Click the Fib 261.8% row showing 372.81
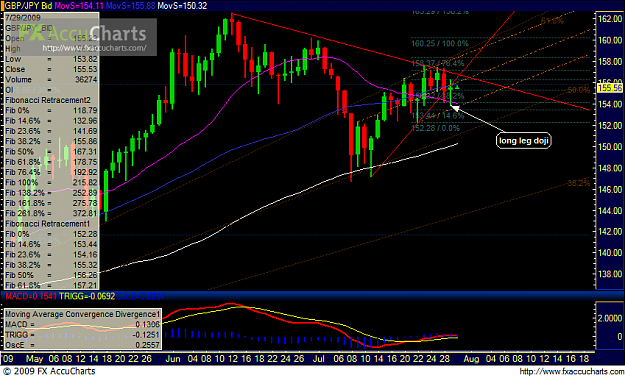This screenshot has width=625, height=378. click(x=51, y=213)
